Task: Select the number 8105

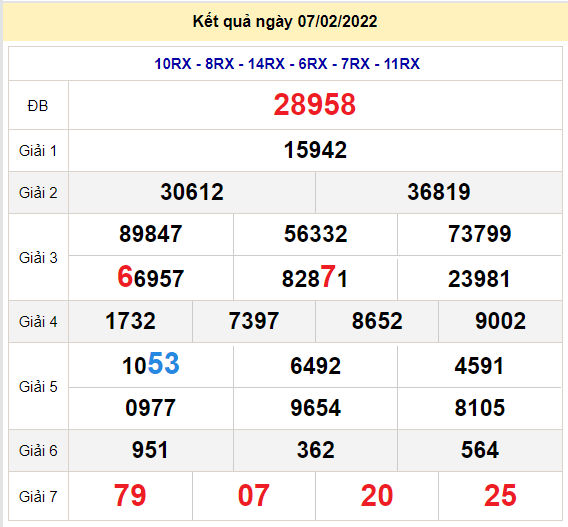Action: click(480, 408)
